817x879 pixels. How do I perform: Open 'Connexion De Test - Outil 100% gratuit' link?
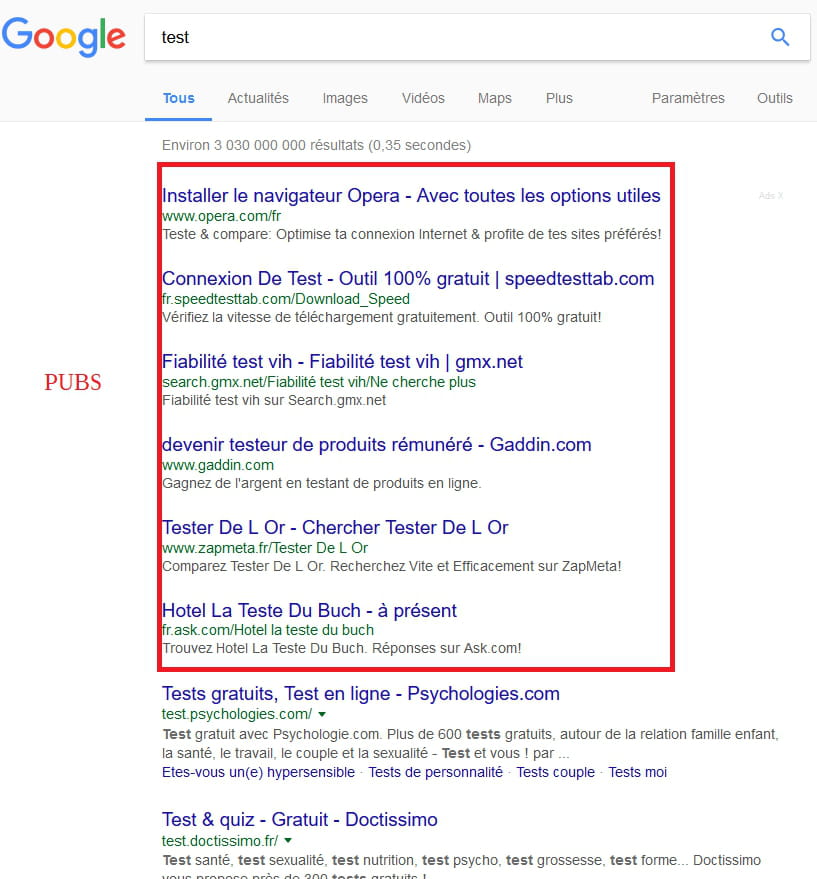coord(408,279)
